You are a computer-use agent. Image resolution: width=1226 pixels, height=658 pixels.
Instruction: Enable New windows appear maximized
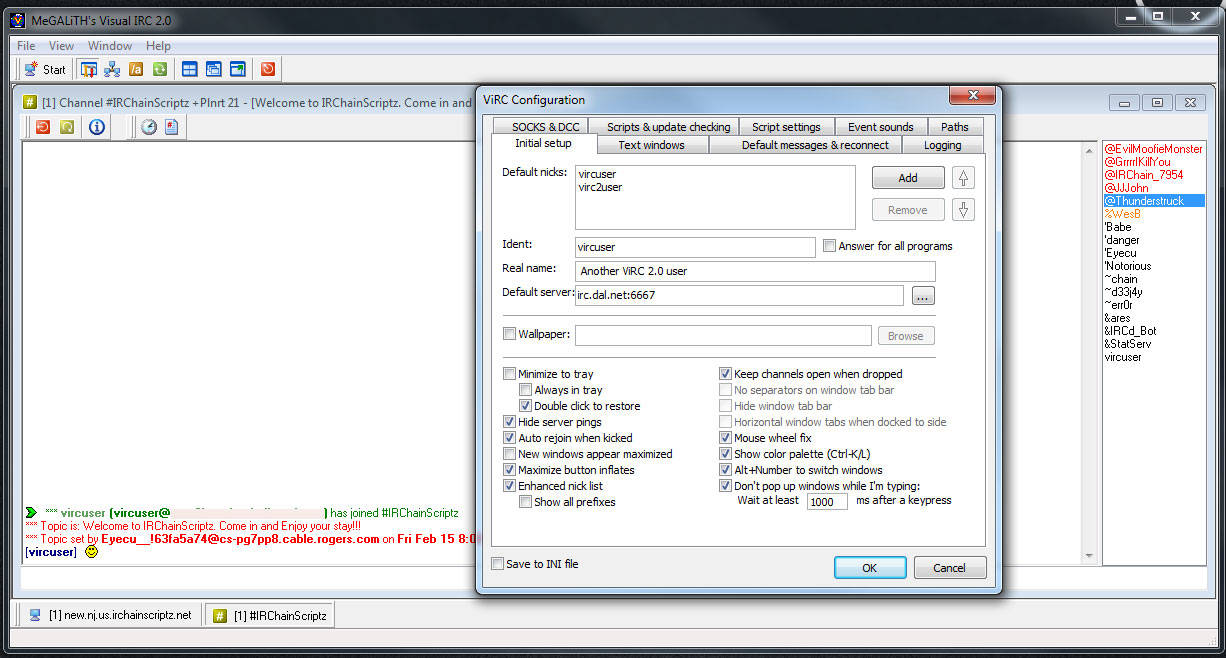(x=510, y=454)
